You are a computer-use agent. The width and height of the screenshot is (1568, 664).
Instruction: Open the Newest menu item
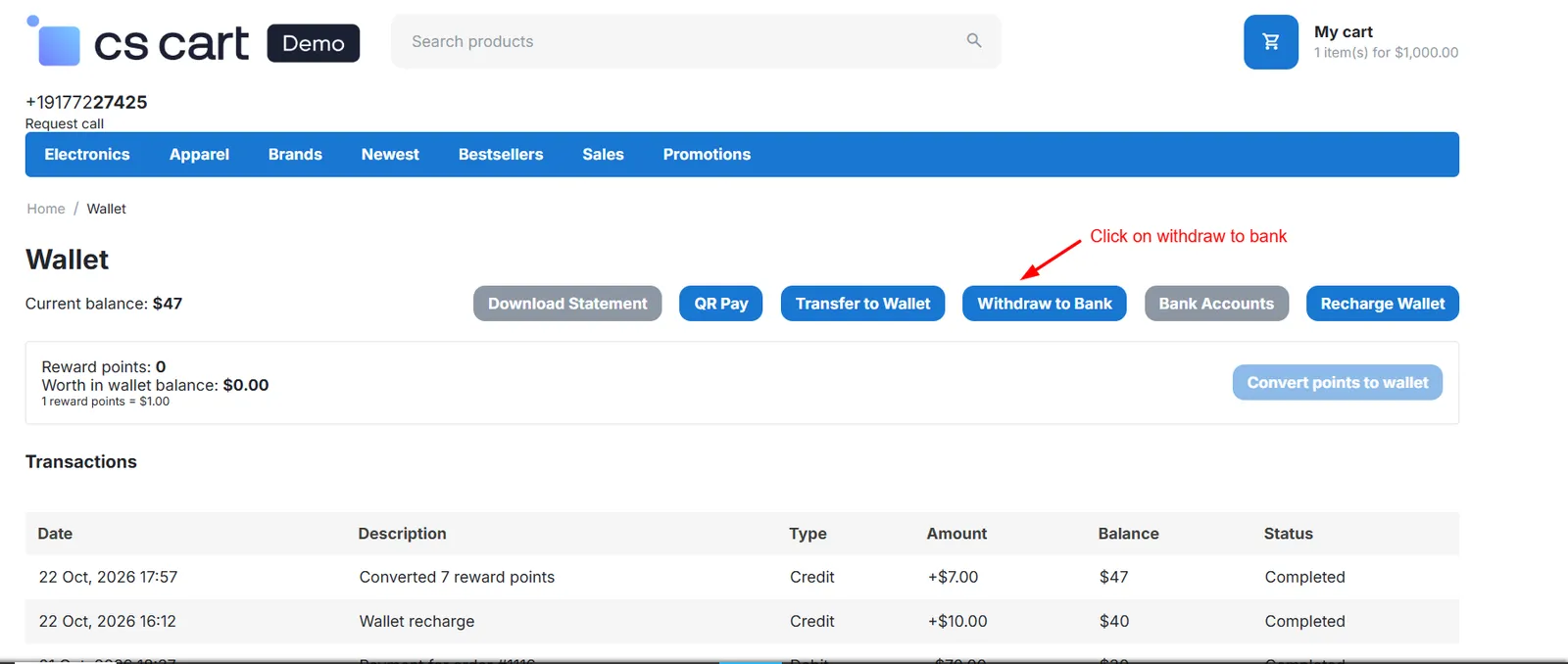[x=390, y=155]
